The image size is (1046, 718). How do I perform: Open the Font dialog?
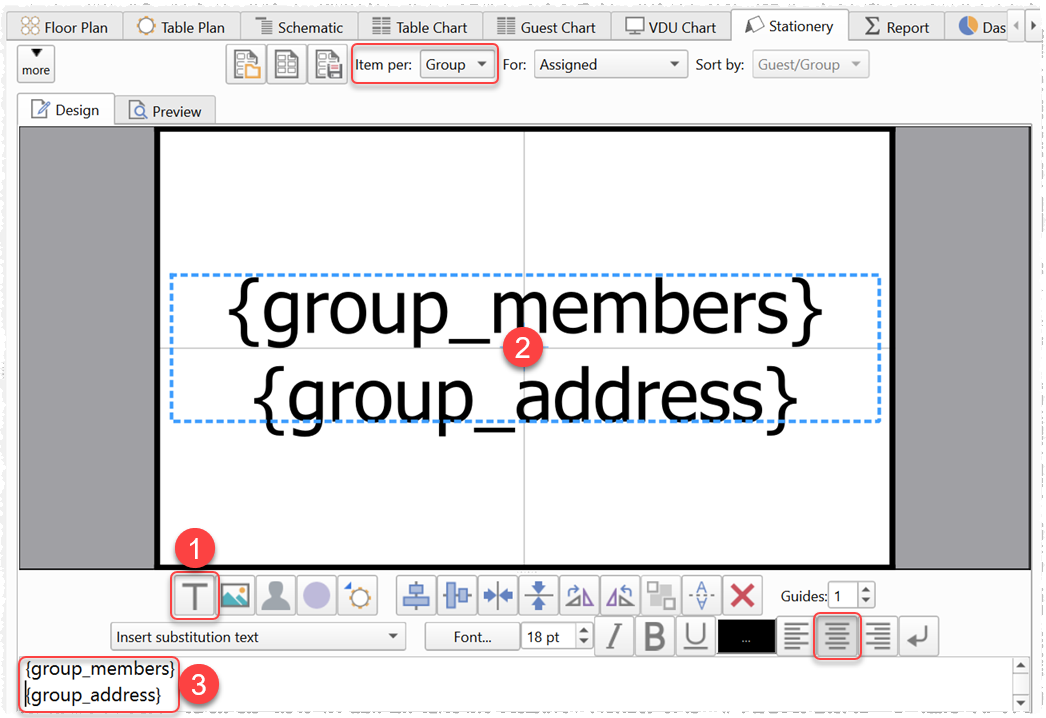tap(471, 636)
